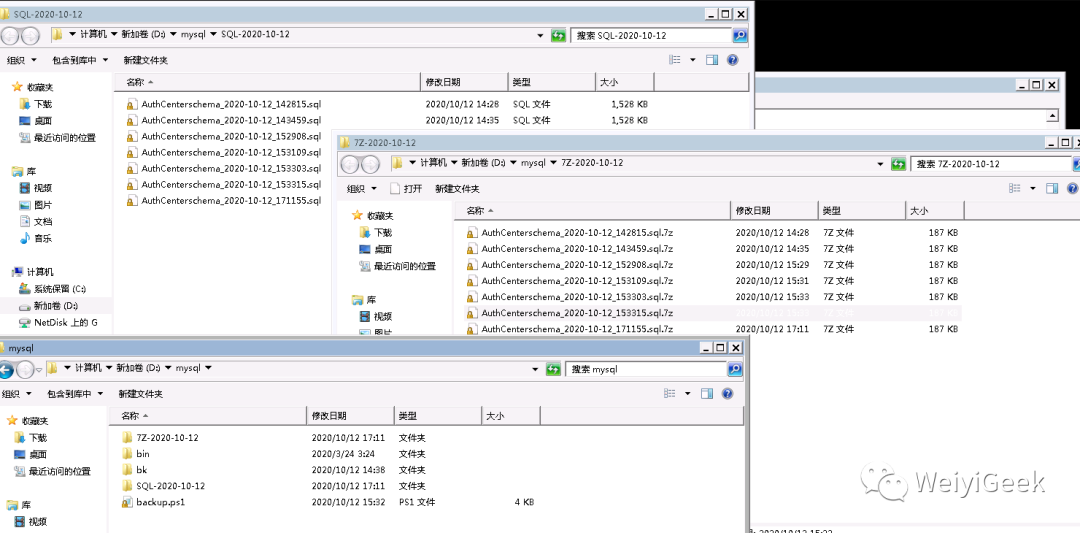Click 新加卷 (D:) breadcrumb in 7Z-2020-10-12 window
The height and width of the screenshot is (533, 1080).
(x=484, y=163)
